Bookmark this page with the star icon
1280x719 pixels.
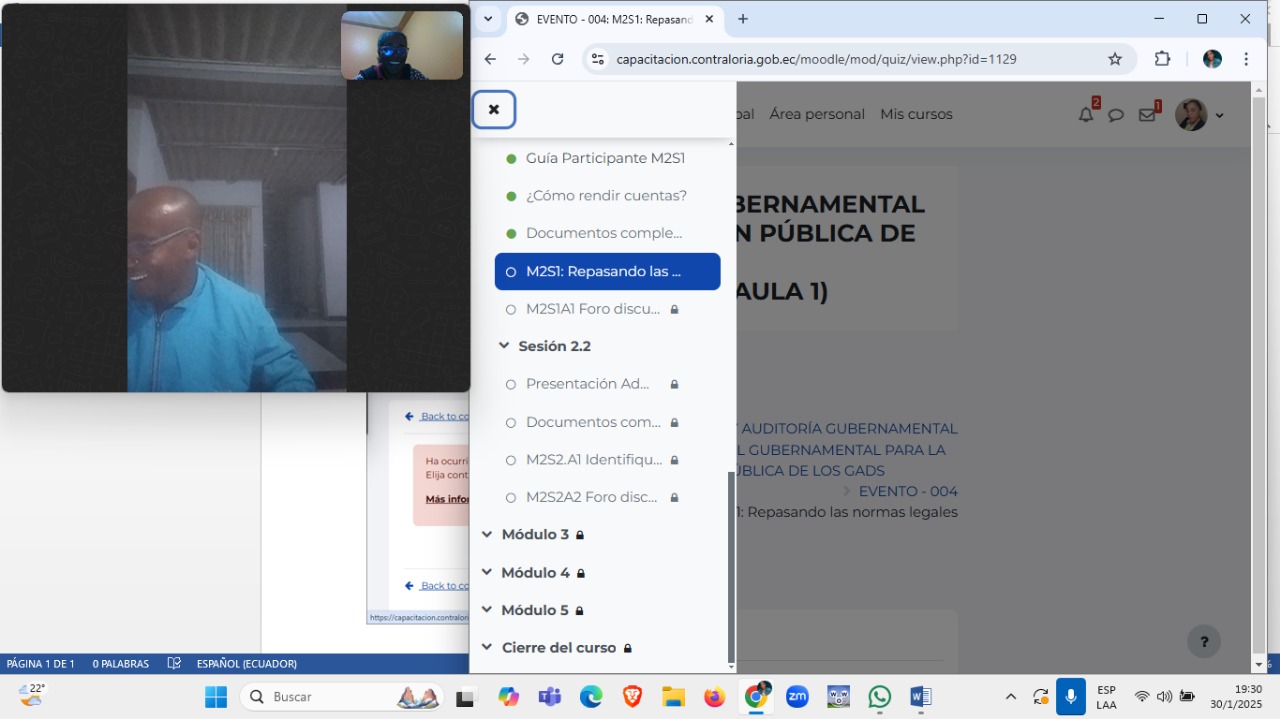pos(1115,59)
